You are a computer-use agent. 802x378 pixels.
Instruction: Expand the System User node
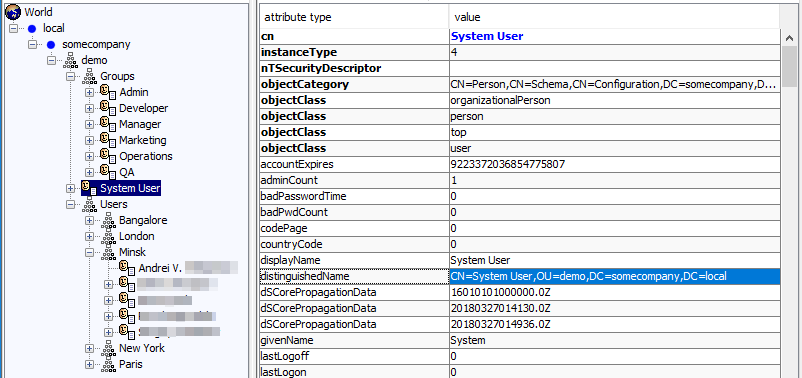click(x=70, y=188)
